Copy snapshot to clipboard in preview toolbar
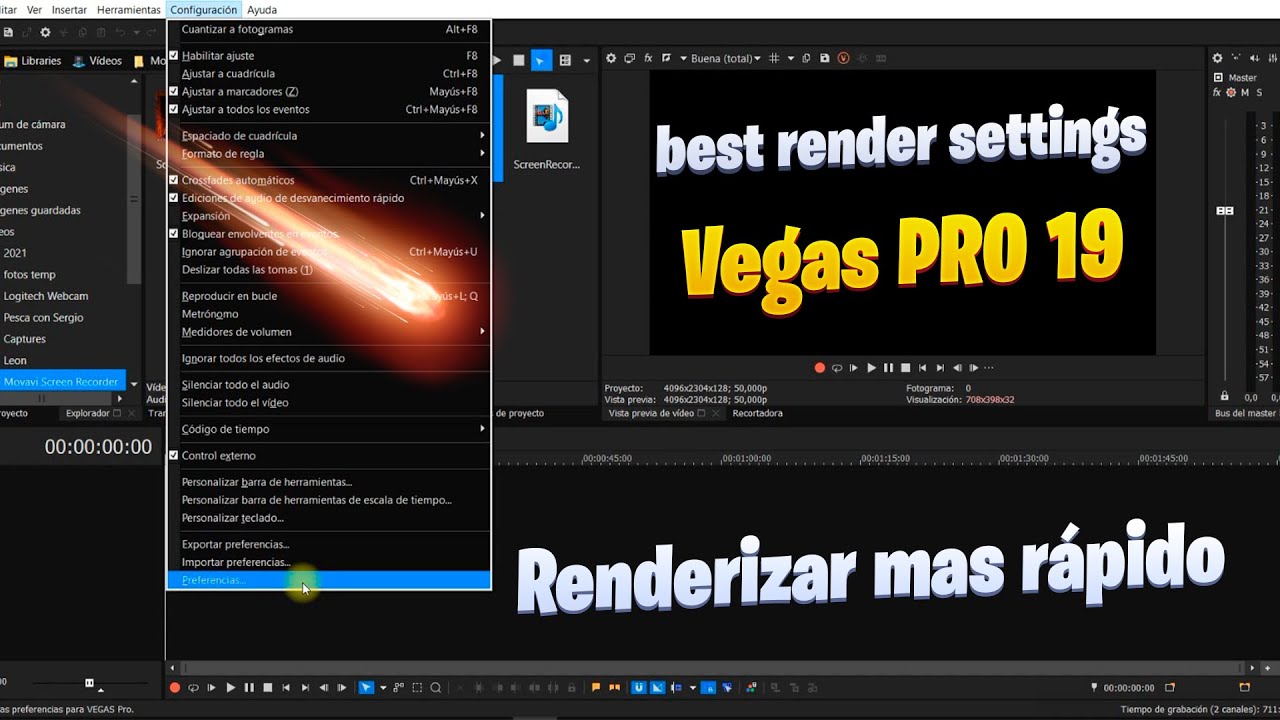Screen dimensions: 1280x720 [807, 58]
